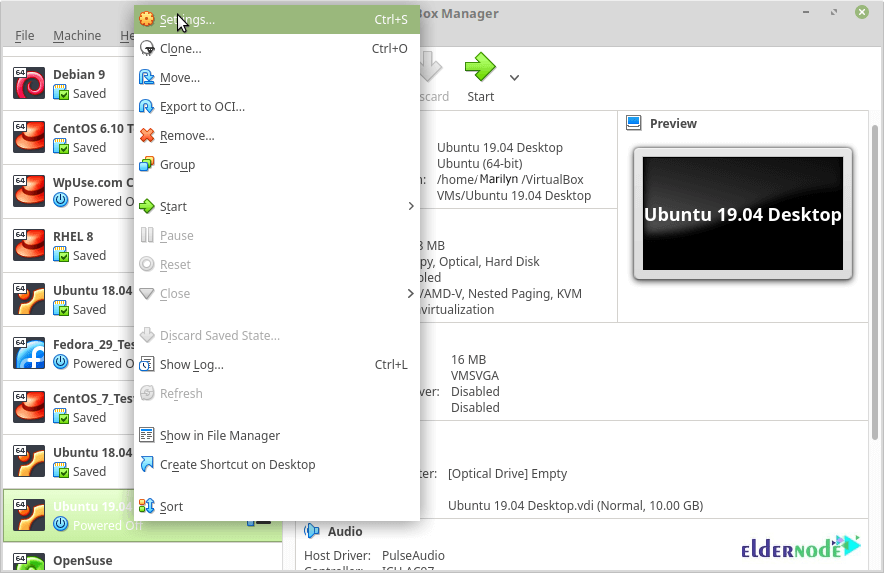Click the orange Settings gear icon

147,19
